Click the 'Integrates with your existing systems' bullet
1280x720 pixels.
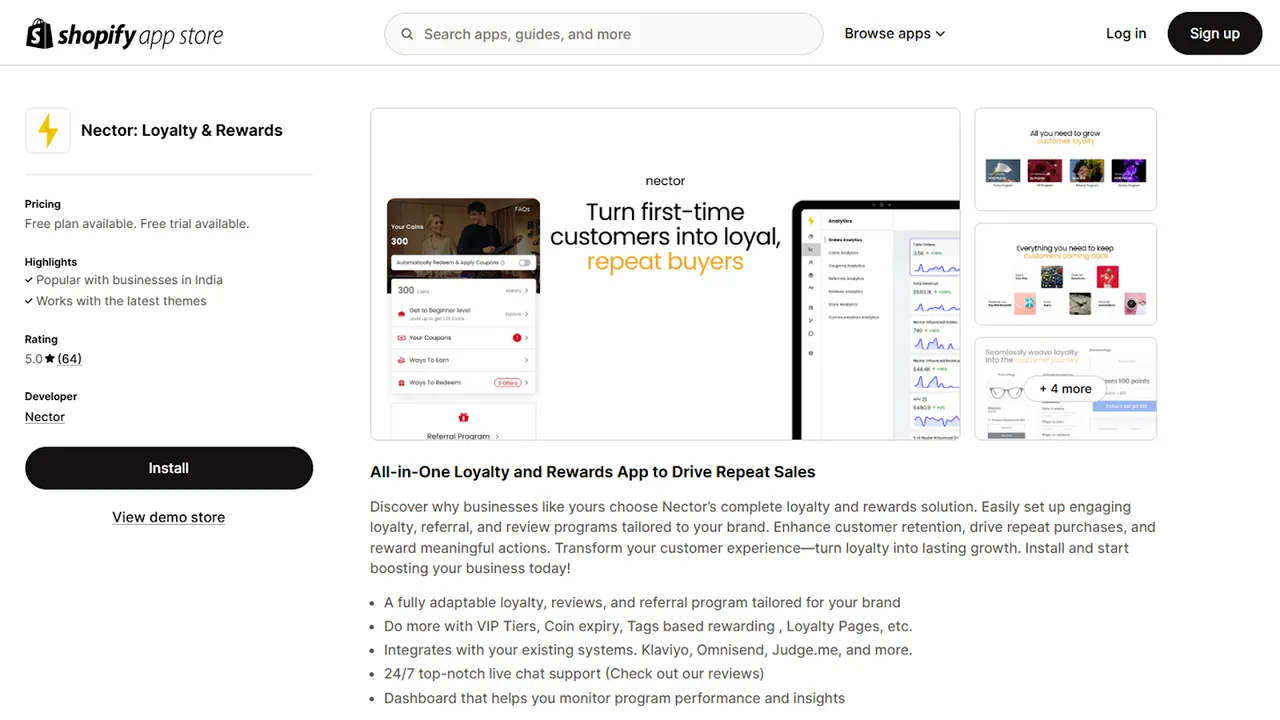(648, 650)
